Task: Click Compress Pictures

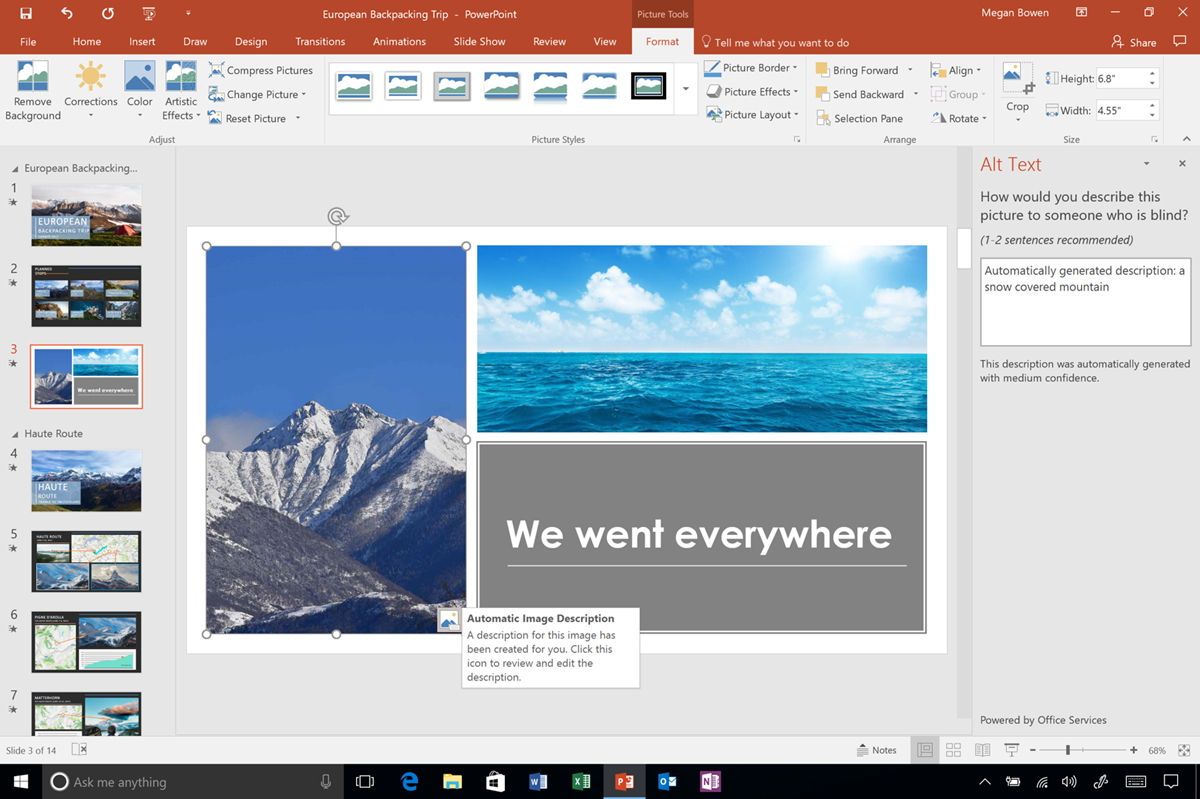Action: 260,70
